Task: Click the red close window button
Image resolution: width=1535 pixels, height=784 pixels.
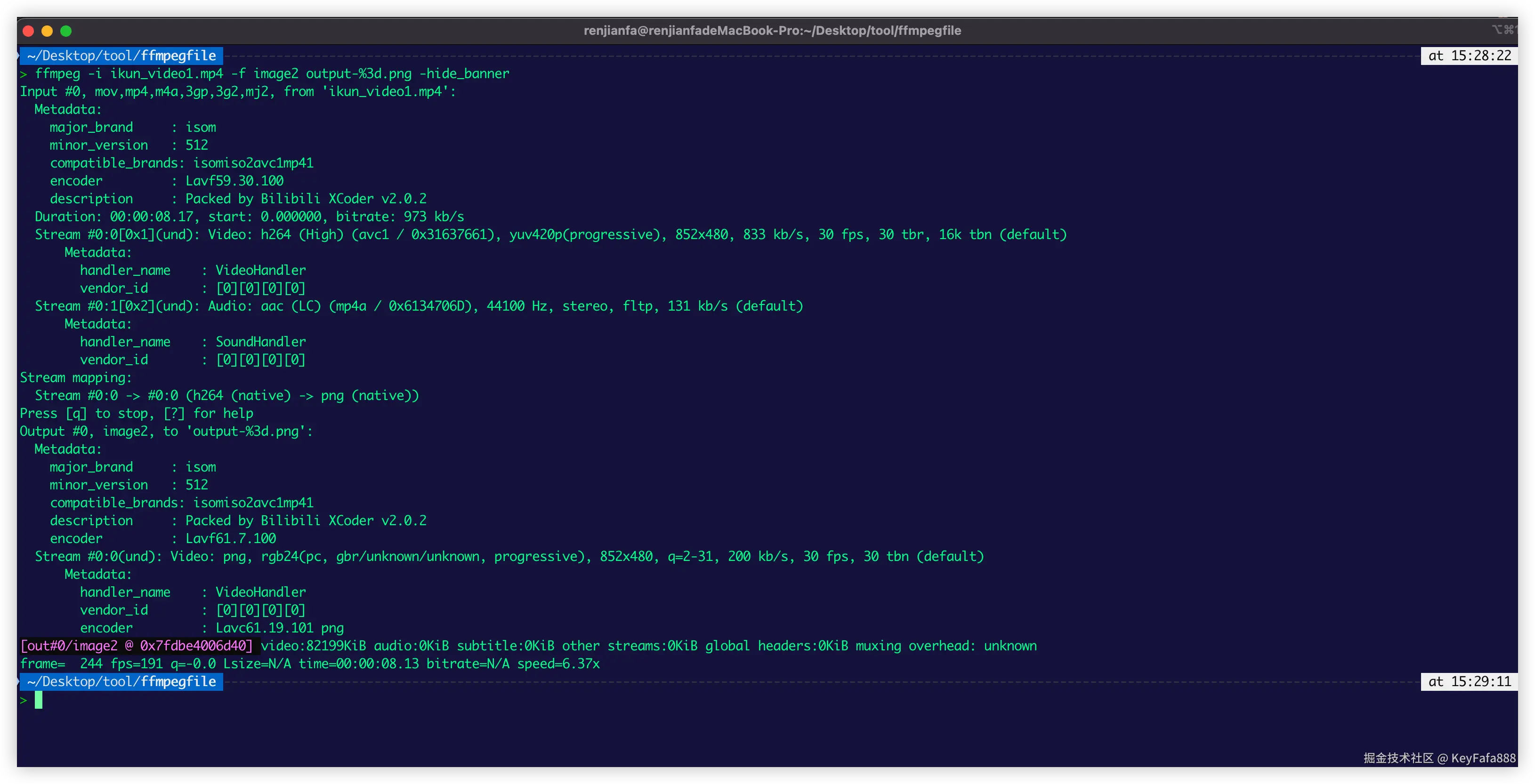Action: (x=28, y=31)
